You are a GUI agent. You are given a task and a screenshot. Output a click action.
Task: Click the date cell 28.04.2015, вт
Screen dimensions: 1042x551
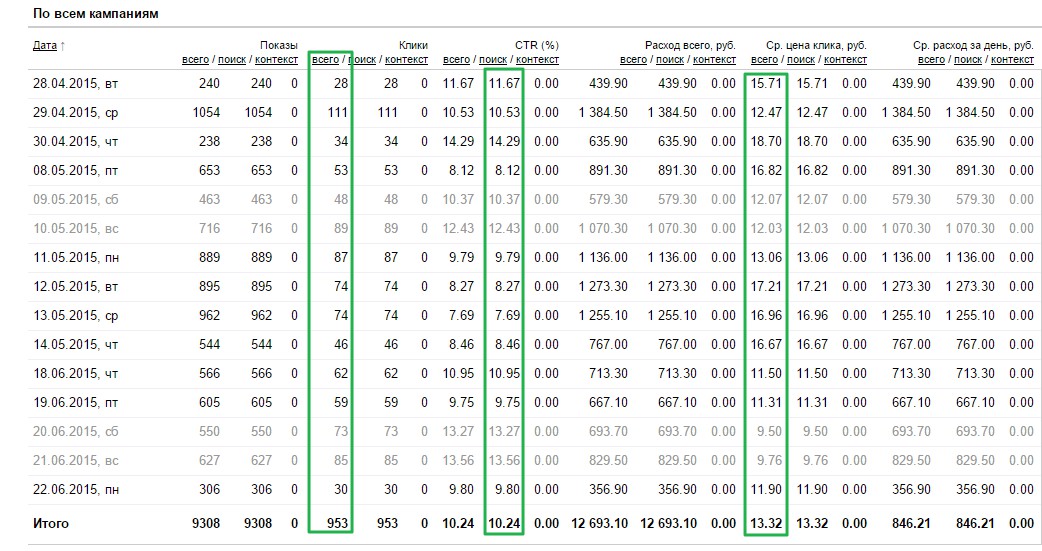[75, 84]
